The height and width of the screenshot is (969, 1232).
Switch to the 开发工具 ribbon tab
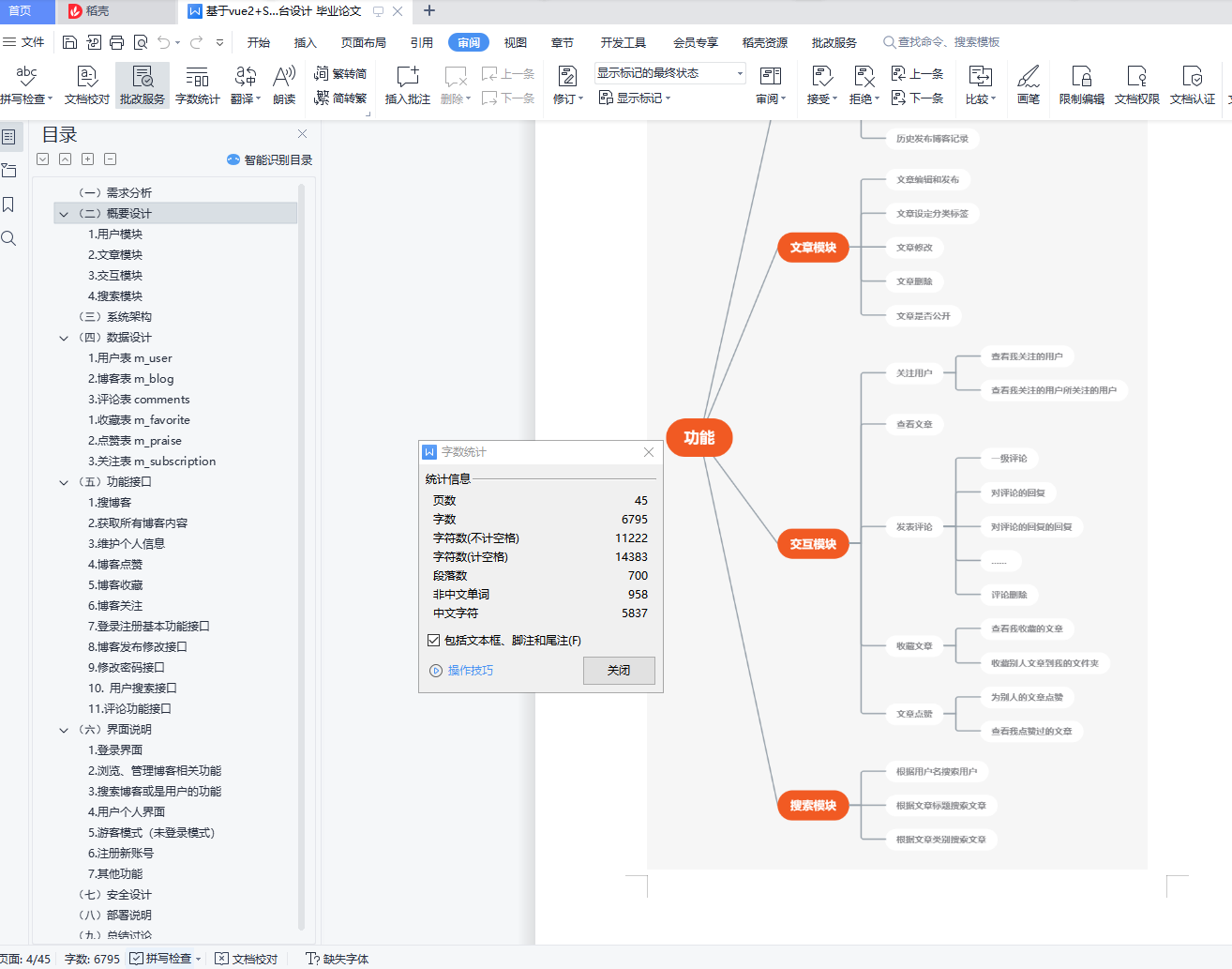[x=624, y=42]
